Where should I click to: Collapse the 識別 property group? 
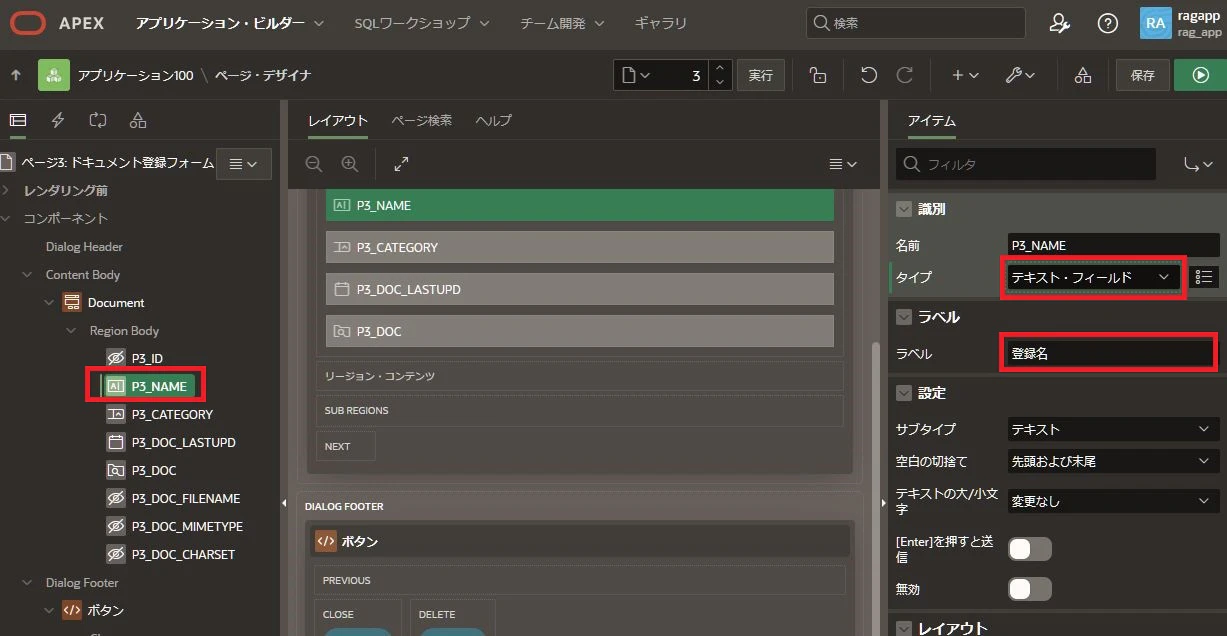pyautogui.click(x=904, y=209)
